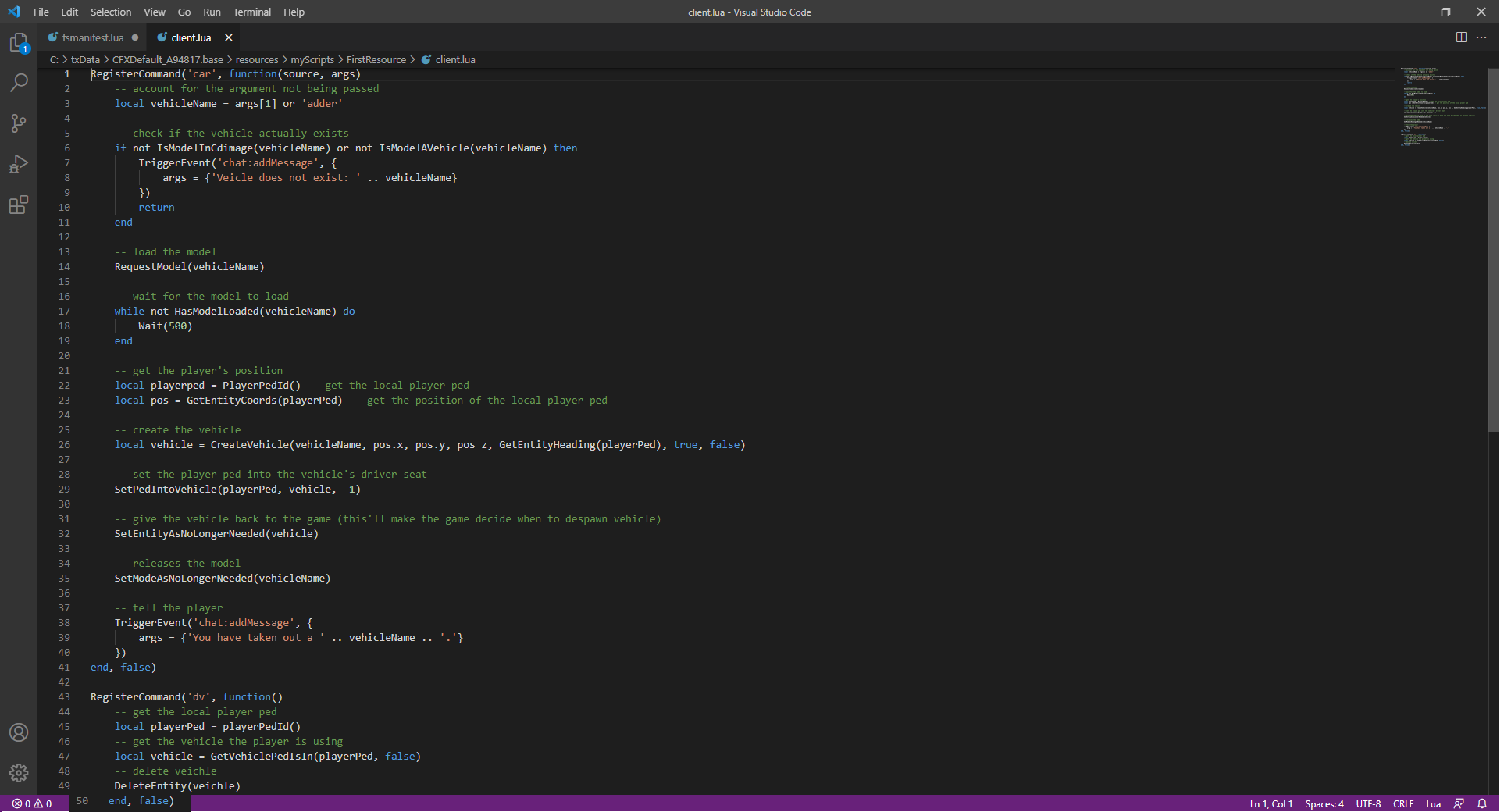Click the FirstResource breadcrumb
Screen dimensions: 1504x812
click(376, 59)
